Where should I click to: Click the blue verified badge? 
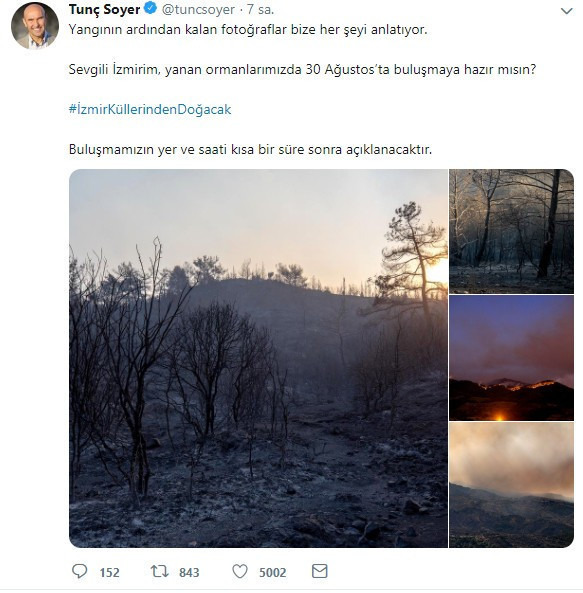tap(150, 8)
